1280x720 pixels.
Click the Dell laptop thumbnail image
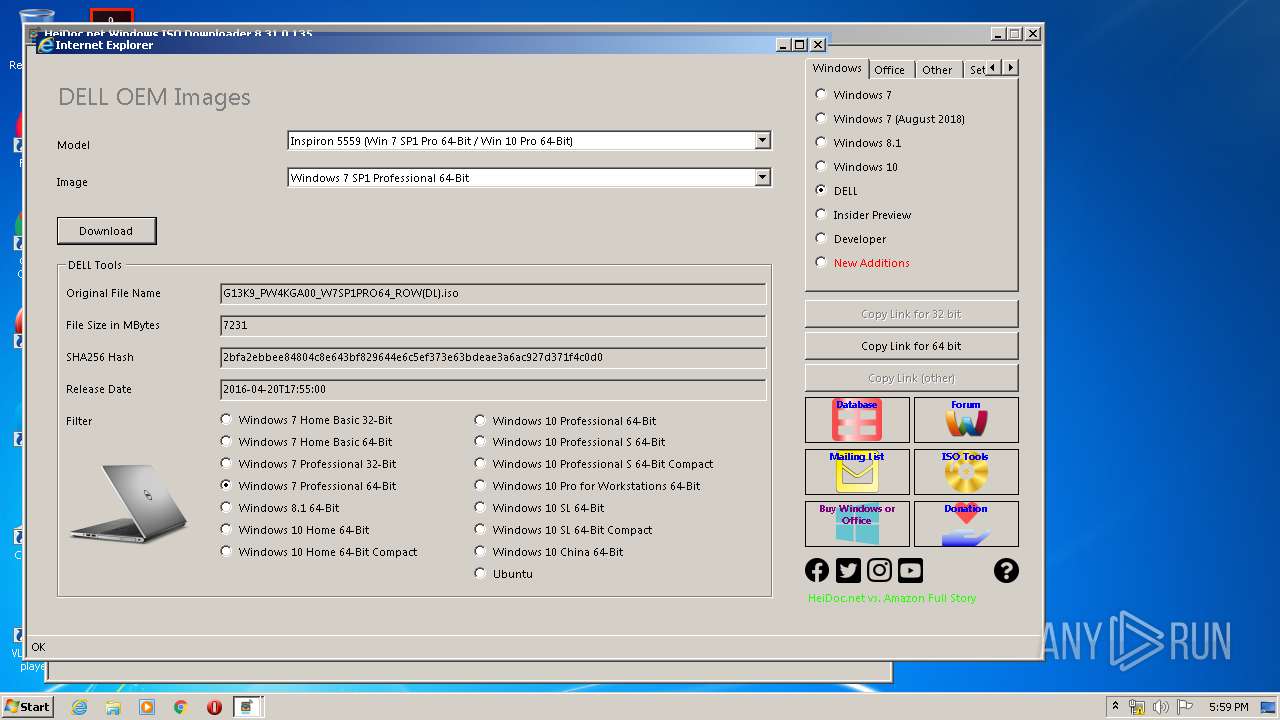(x=129, y=503)
